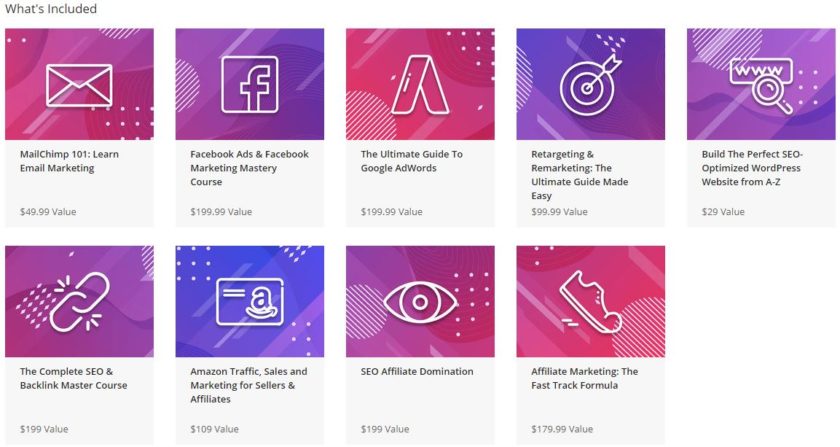Click the eye icon for SEO Affiliate
The image size is (840, 447).
420,302
